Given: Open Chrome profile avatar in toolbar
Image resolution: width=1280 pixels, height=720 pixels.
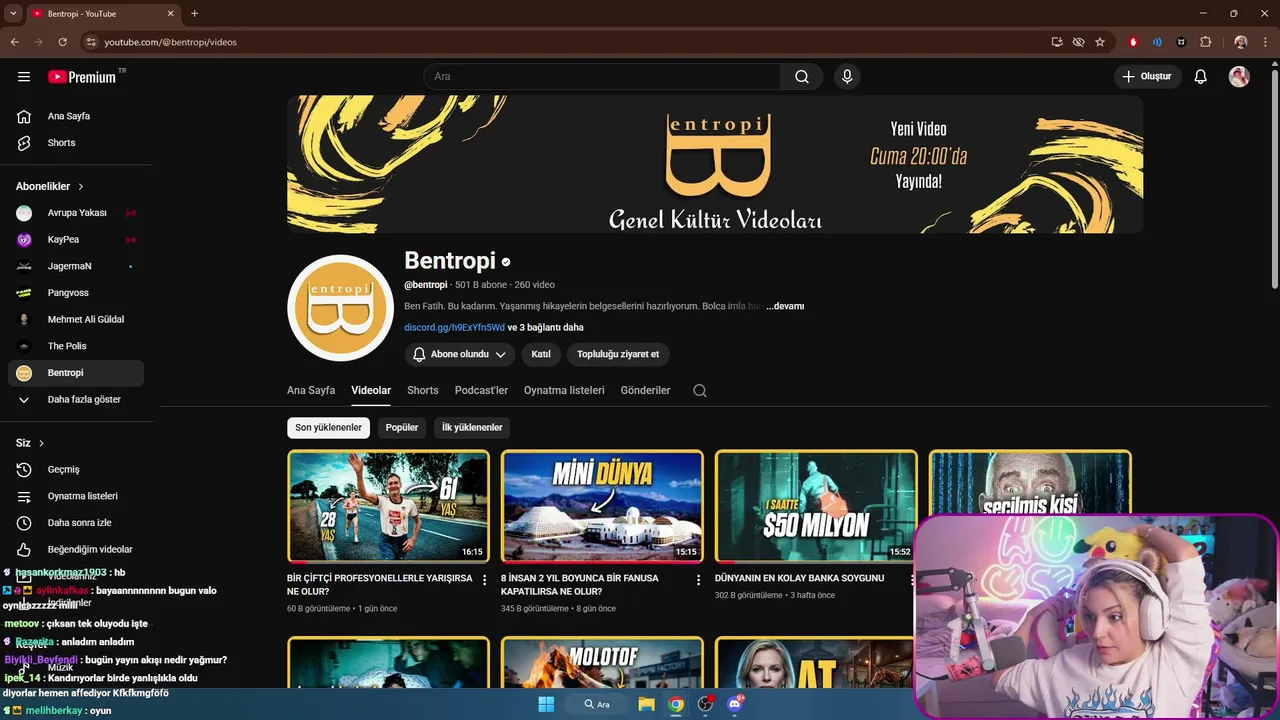Looking at the screenshot, I should [x=1241, y=42].
